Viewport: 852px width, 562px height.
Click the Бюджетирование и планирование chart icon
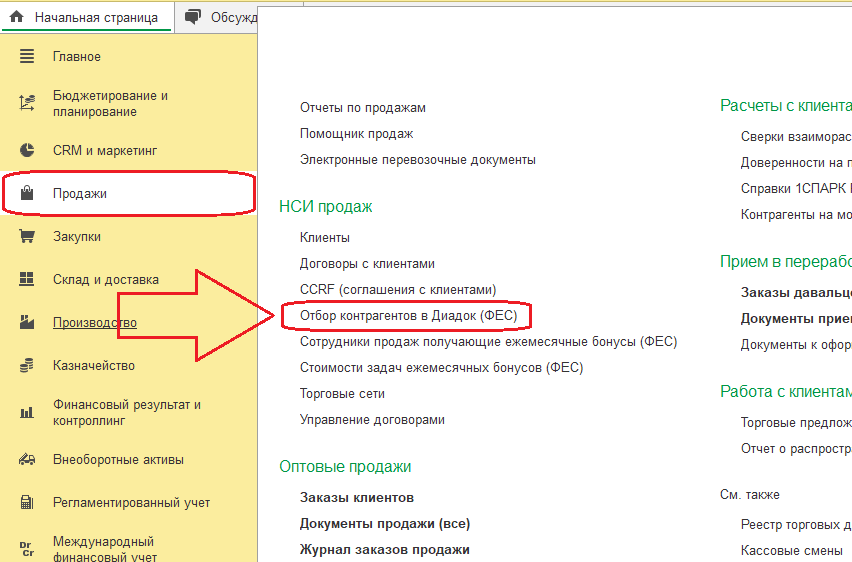[27, 104]
